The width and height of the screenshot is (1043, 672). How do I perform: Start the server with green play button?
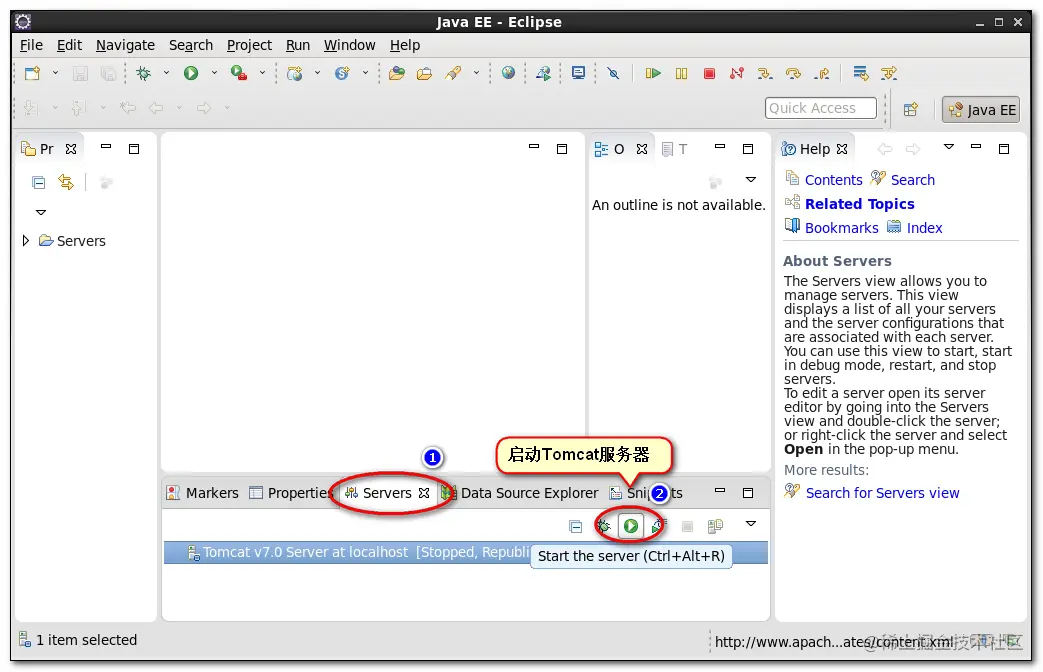pyautogui.click(x=631, y=526)
